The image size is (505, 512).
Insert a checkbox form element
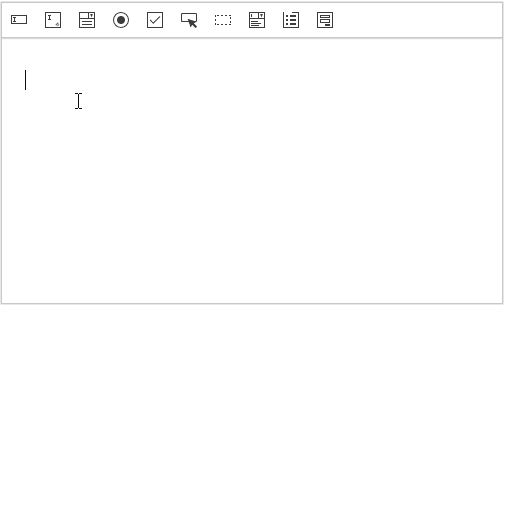tap(155, 20)
